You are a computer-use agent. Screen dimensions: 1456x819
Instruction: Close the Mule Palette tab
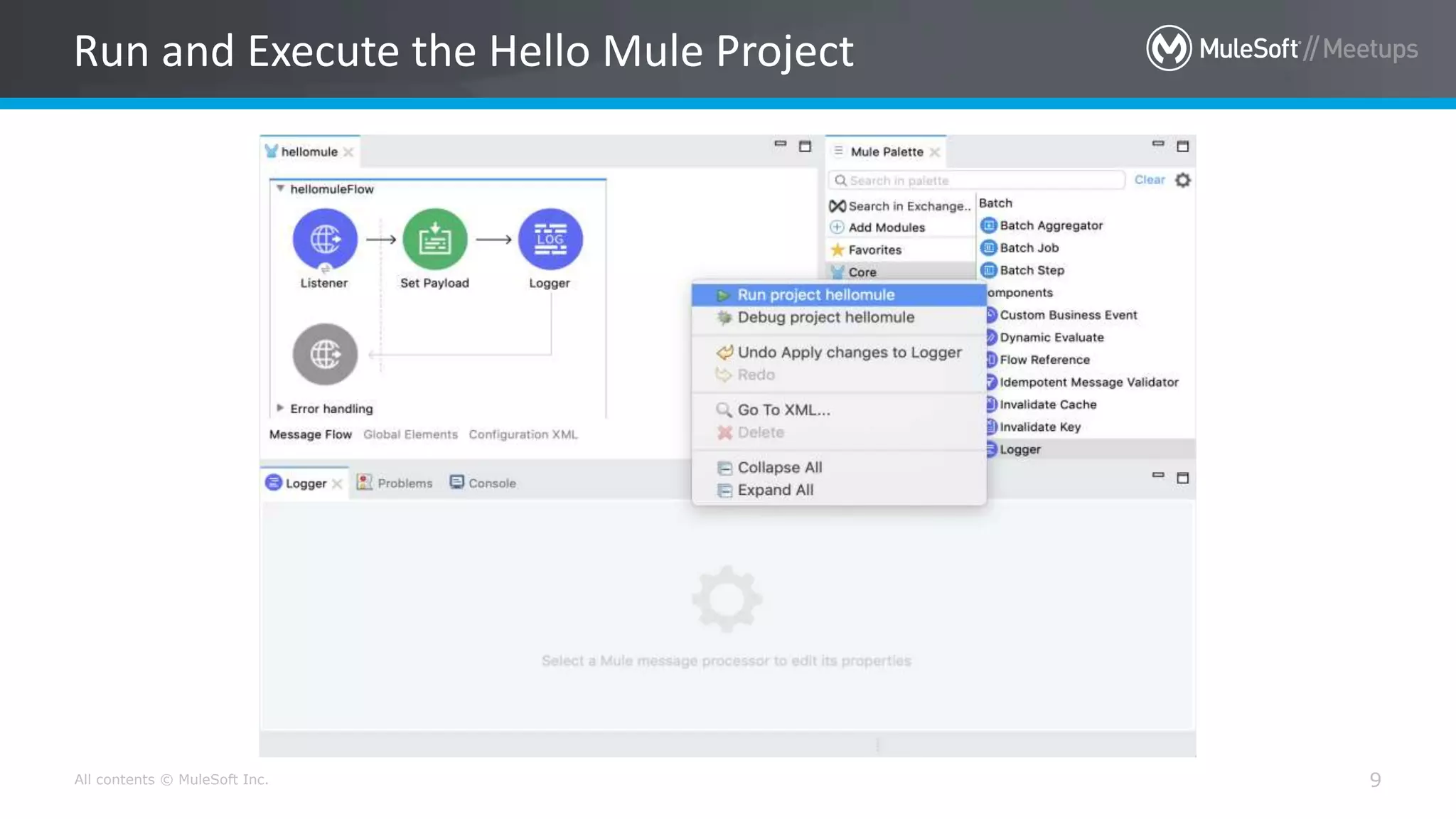(x=935, y=152)
